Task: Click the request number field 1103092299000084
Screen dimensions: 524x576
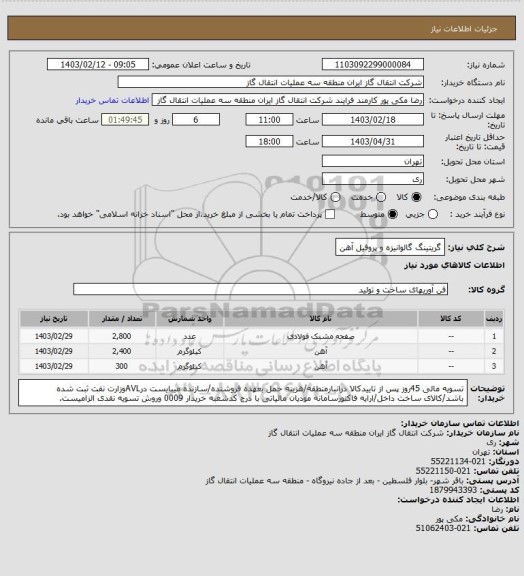Action: tap(373, 64)
